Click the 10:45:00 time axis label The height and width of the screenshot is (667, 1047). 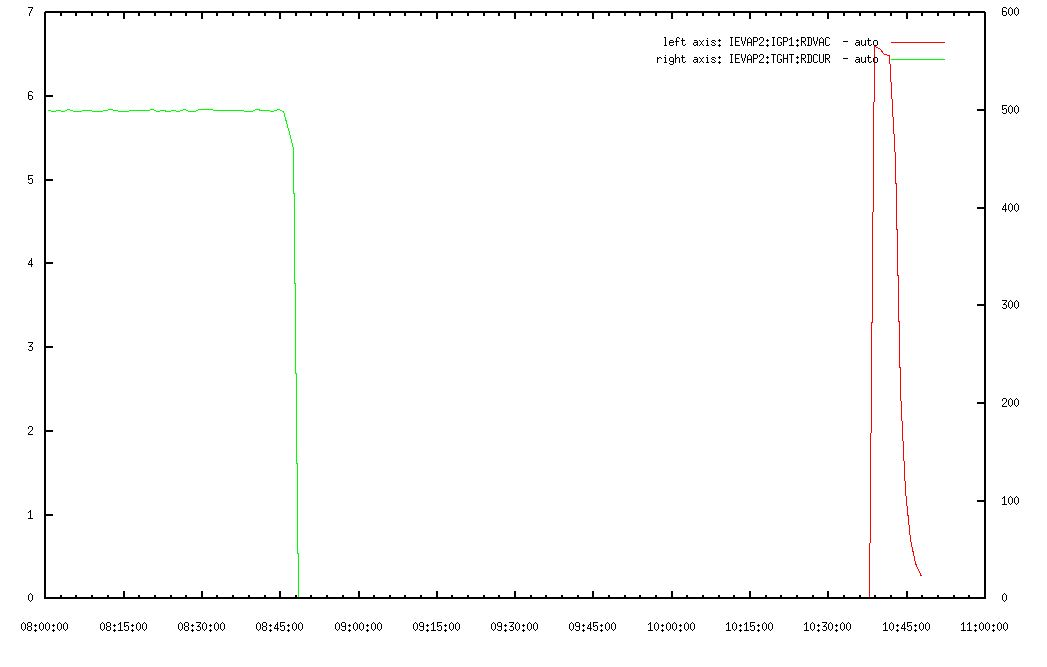point(906,627)
